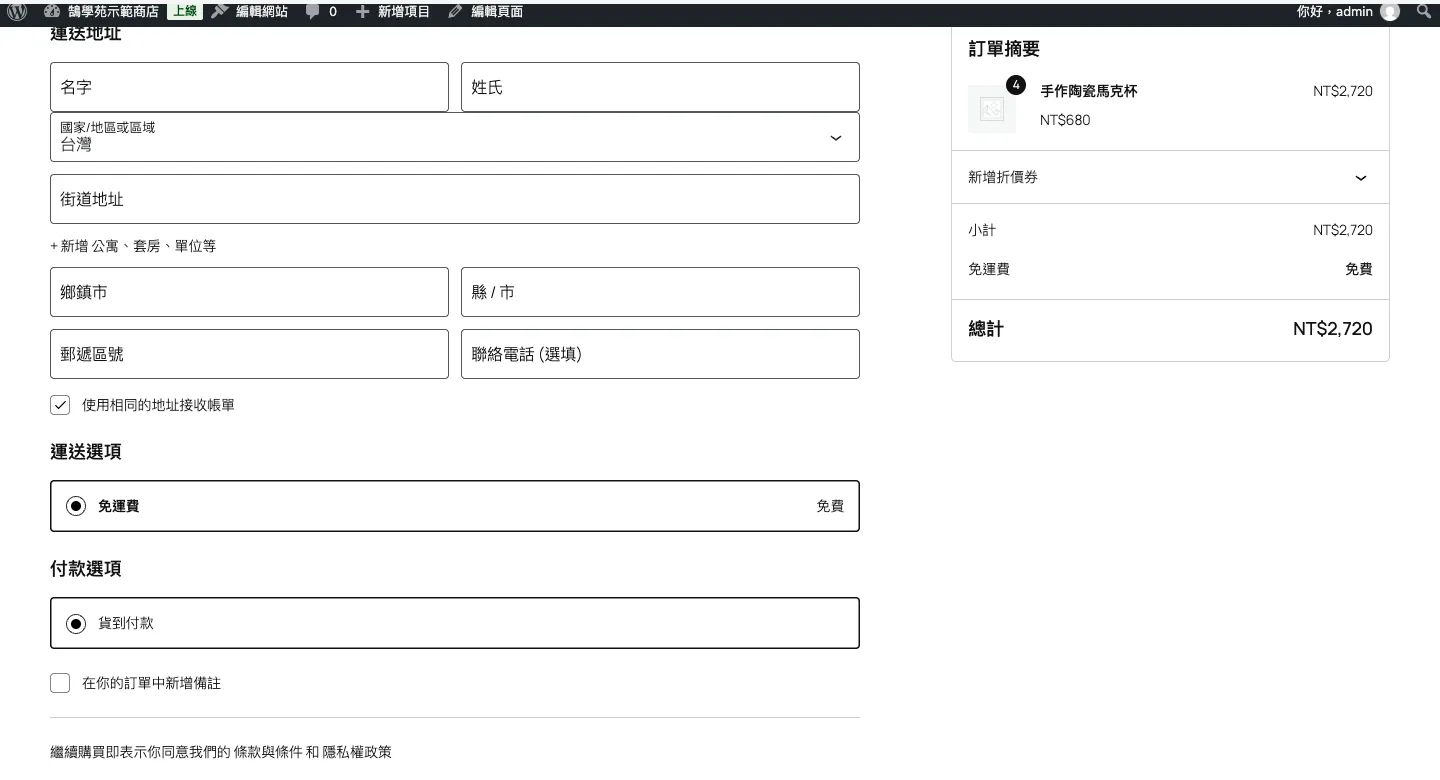Image resolution: width=1440 pixels, height=780 pixels.
Task: Click the NT$2,720 amount beside 總計
Action: click(1333, 329)
